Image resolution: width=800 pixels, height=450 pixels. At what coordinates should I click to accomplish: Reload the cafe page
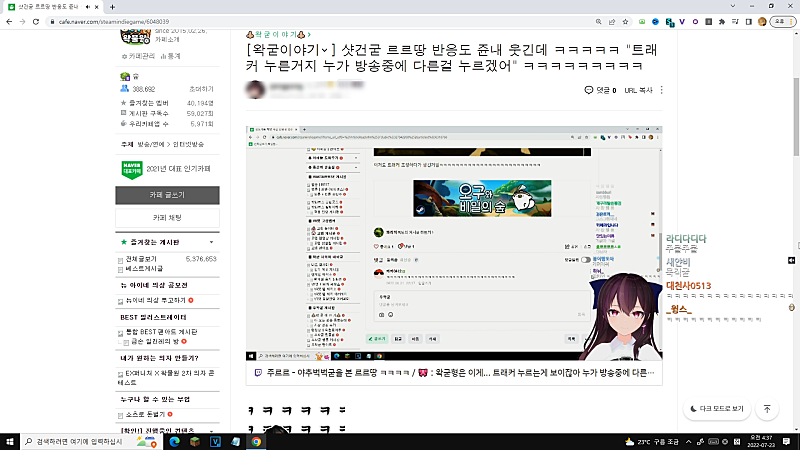pos(36,22)
